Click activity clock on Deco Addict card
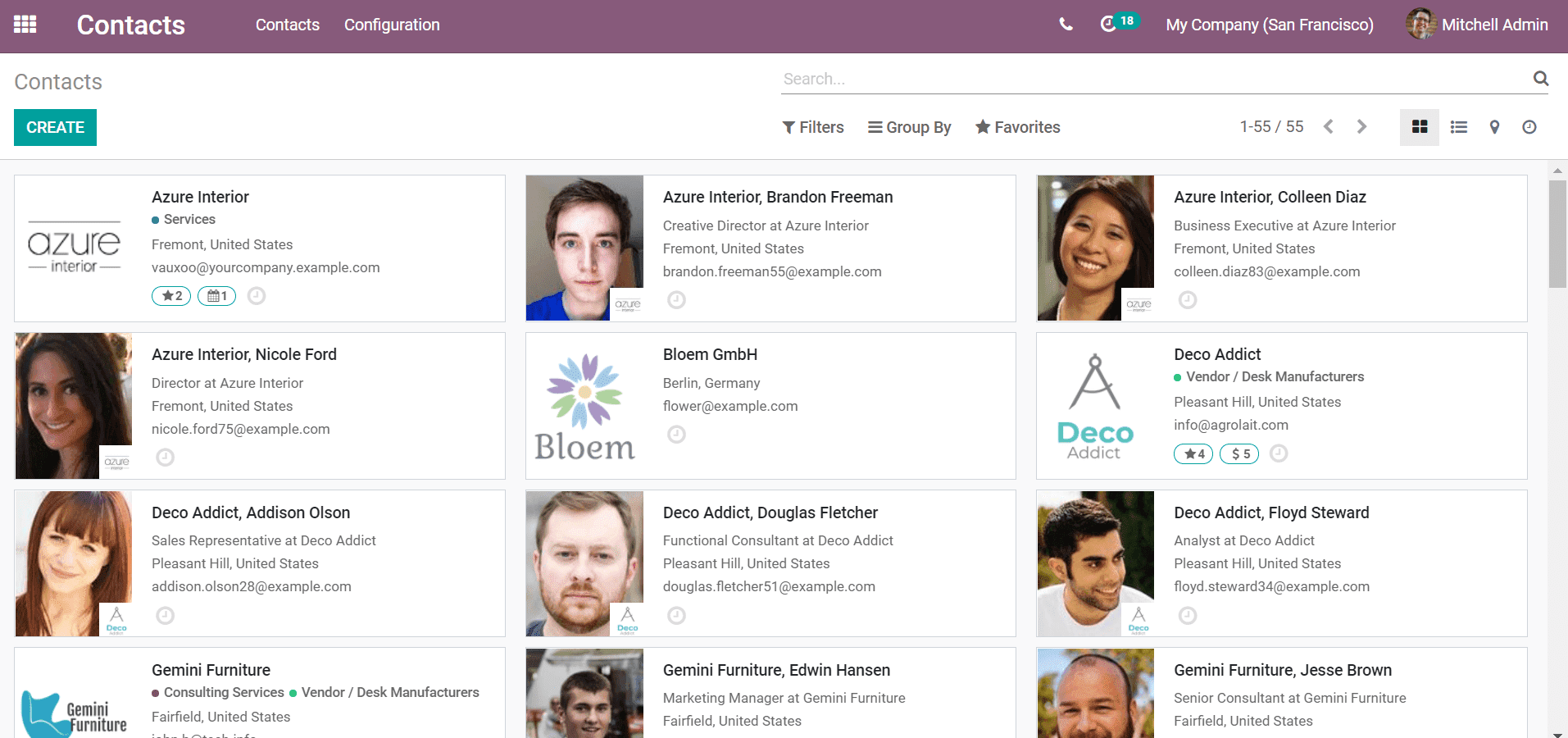Screen dimensions: 1568x738 [x=1279, y=453]
